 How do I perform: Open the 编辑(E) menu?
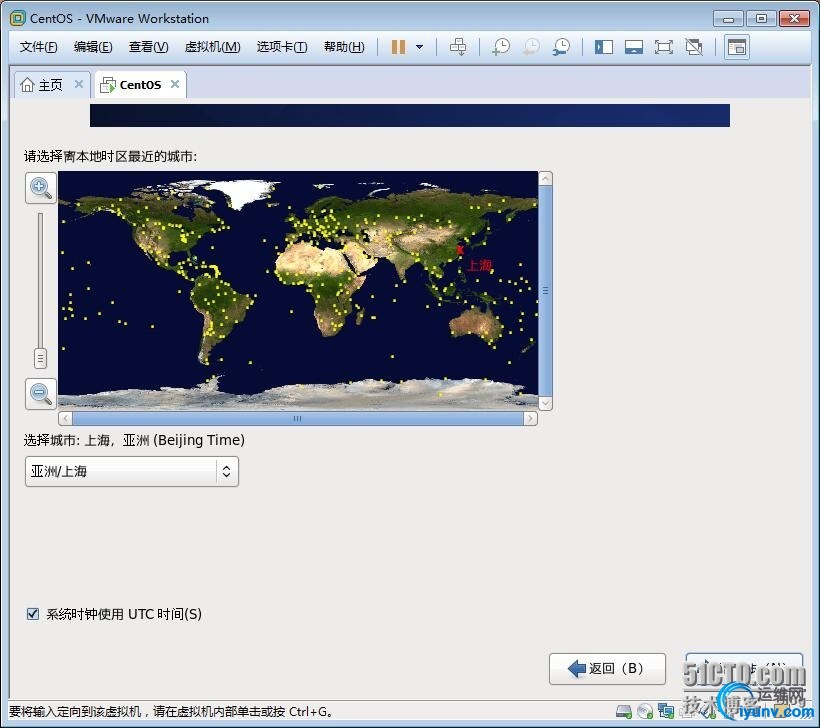pyautogui.click(x=93, y=47)
